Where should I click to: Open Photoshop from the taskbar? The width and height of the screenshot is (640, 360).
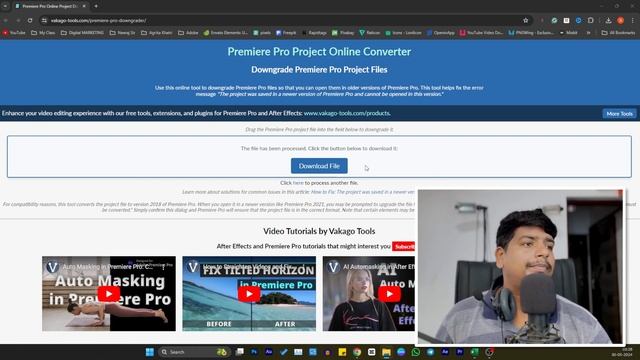(254, 352)
